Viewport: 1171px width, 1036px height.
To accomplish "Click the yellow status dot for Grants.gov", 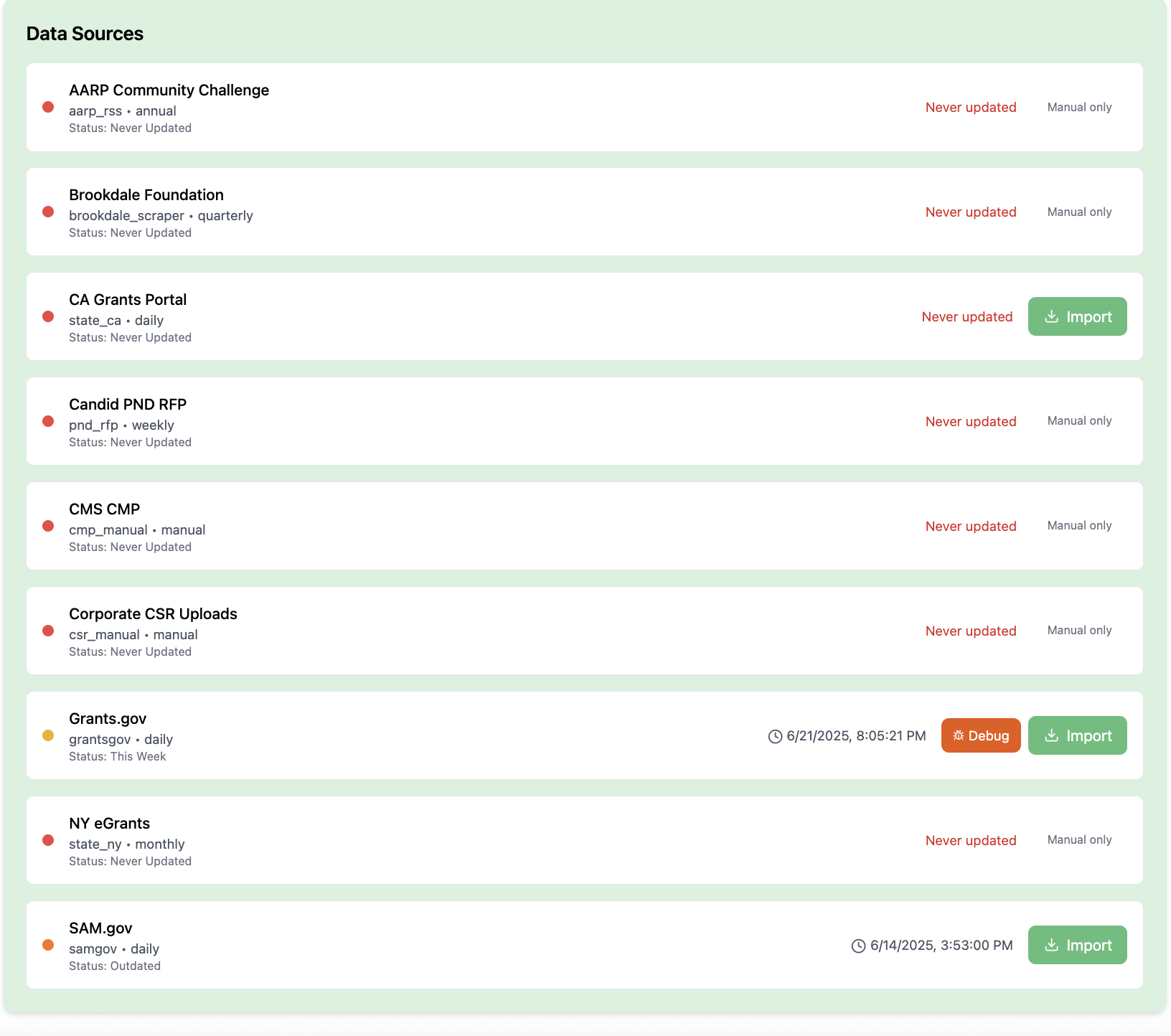I will (x=48, y=735).
